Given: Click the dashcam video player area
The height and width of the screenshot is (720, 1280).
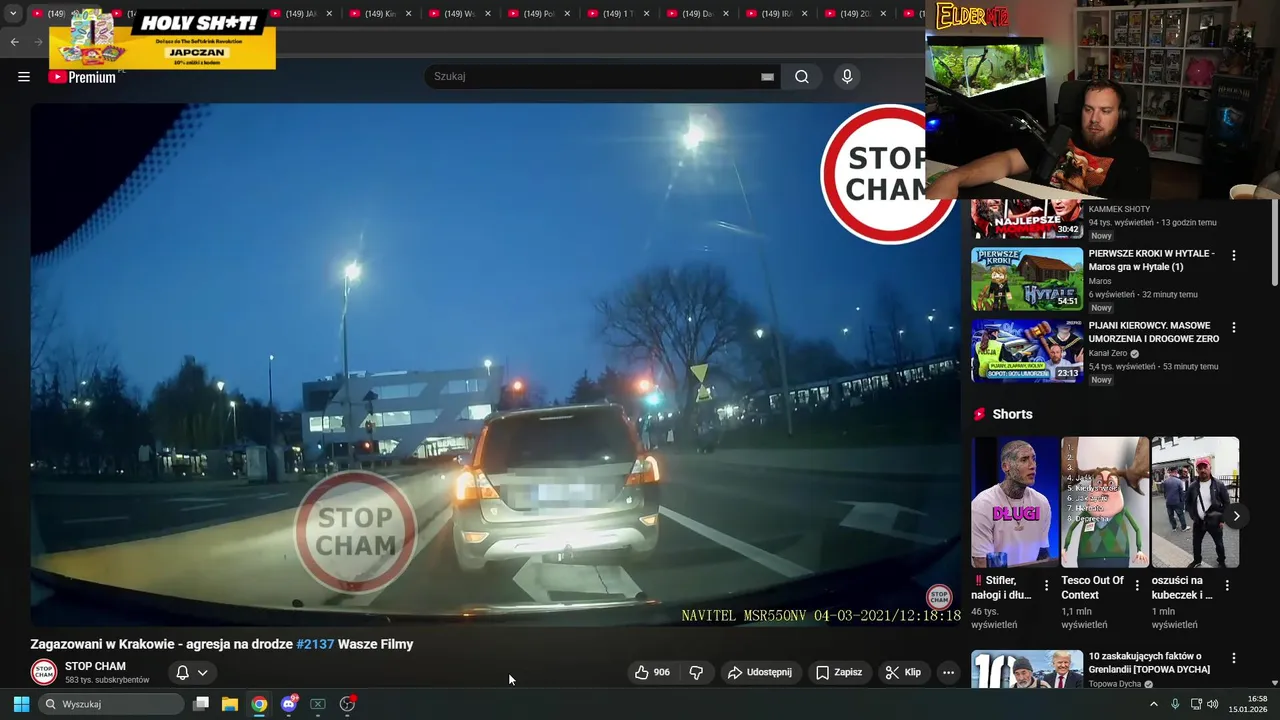Looking at the screenshot, I should point(495,365).
